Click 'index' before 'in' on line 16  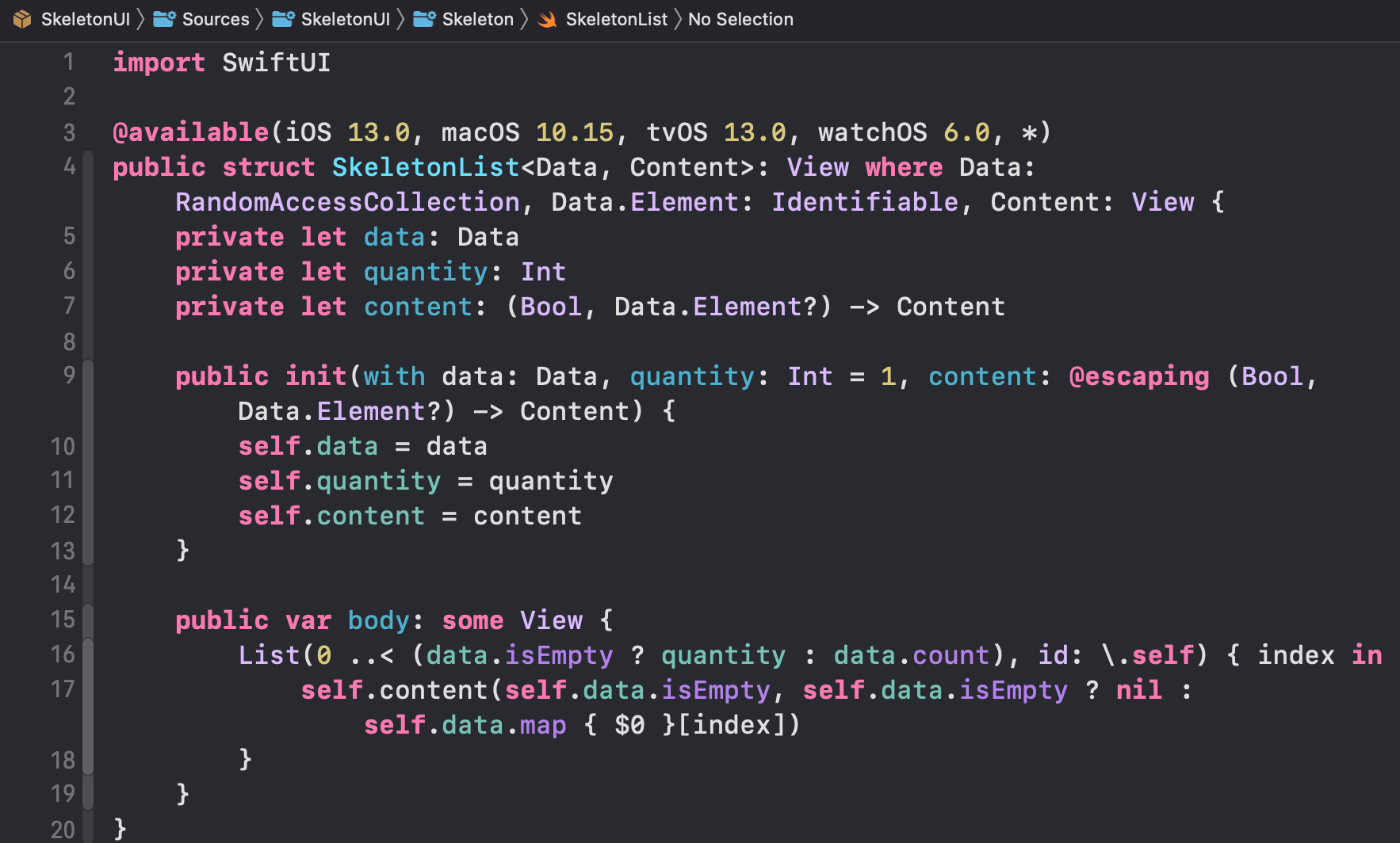click(x=1296, y=655)
